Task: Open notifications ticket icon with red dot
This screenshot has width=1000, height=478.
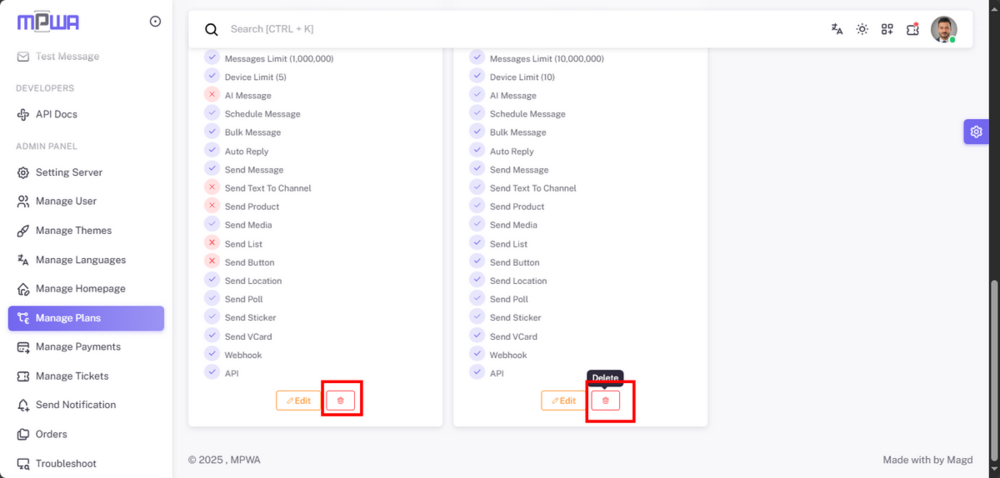Action: 913,29
